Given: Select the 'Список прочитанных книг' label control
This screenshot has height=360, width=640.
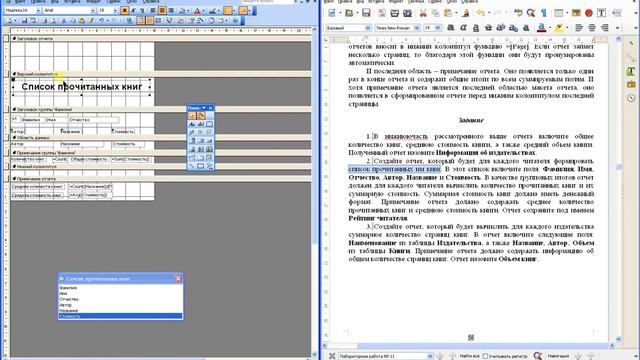Looking at the screenshot, I should 82,87.
